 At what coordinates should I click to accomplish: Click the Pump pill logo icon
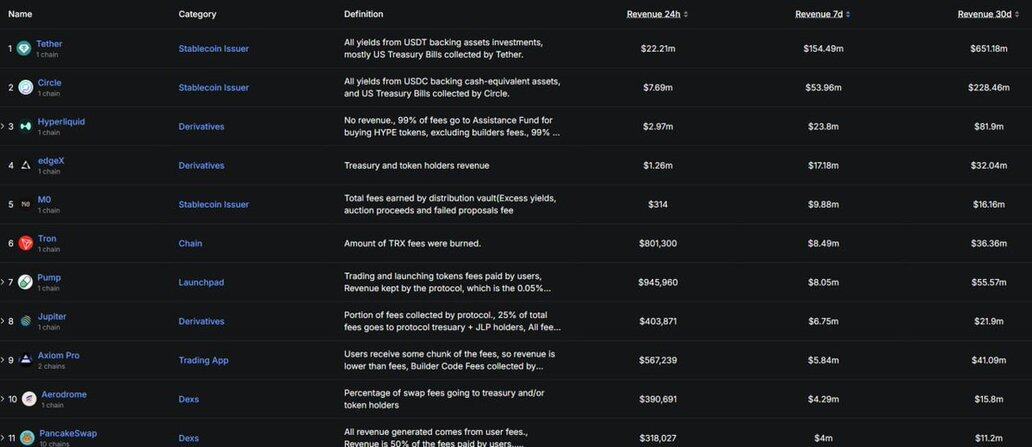tap(25, 282)
